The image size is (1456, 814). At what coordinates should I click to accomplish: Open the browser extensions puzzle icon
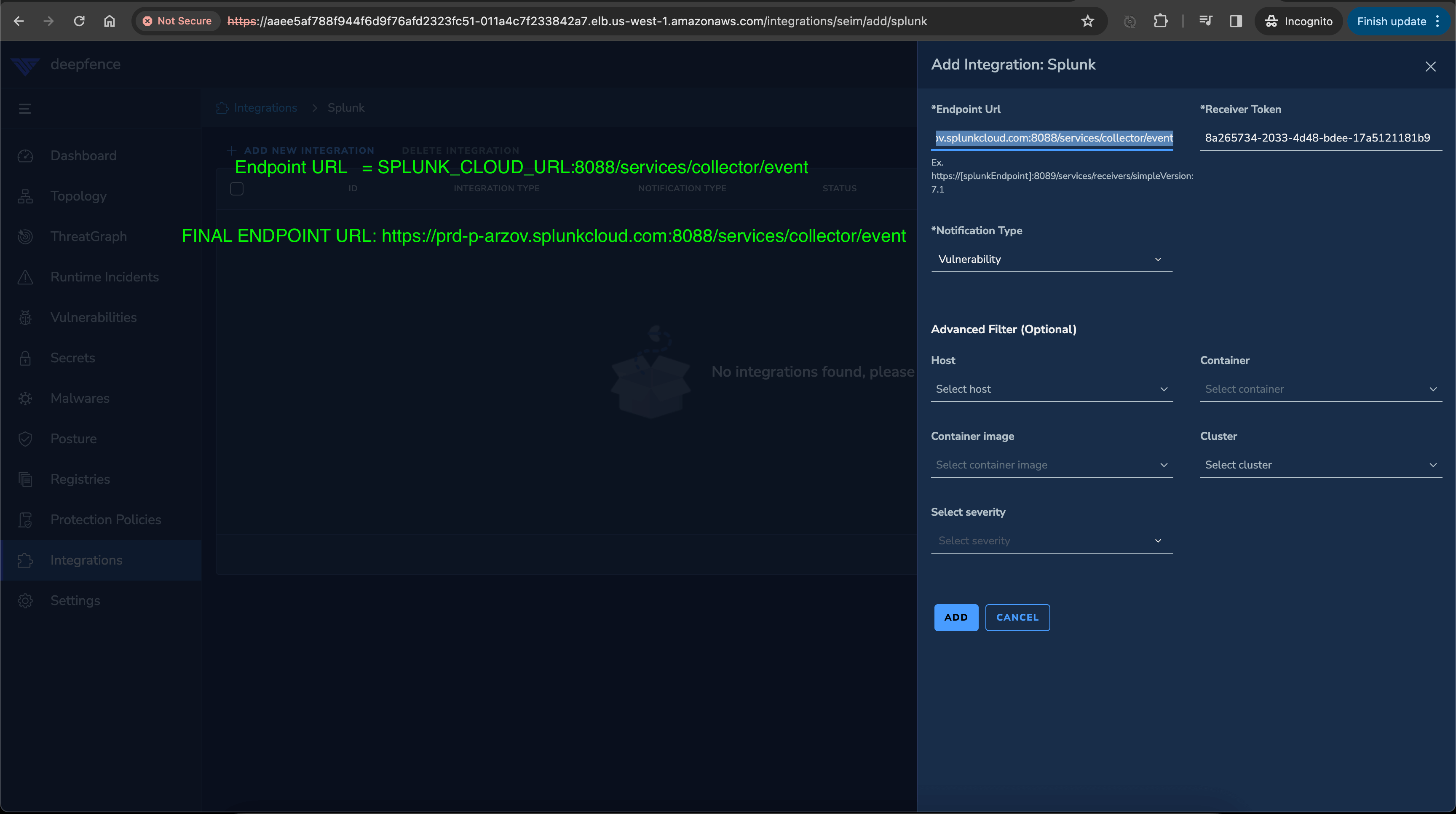pyautogui.click(x=1160, y=21)
